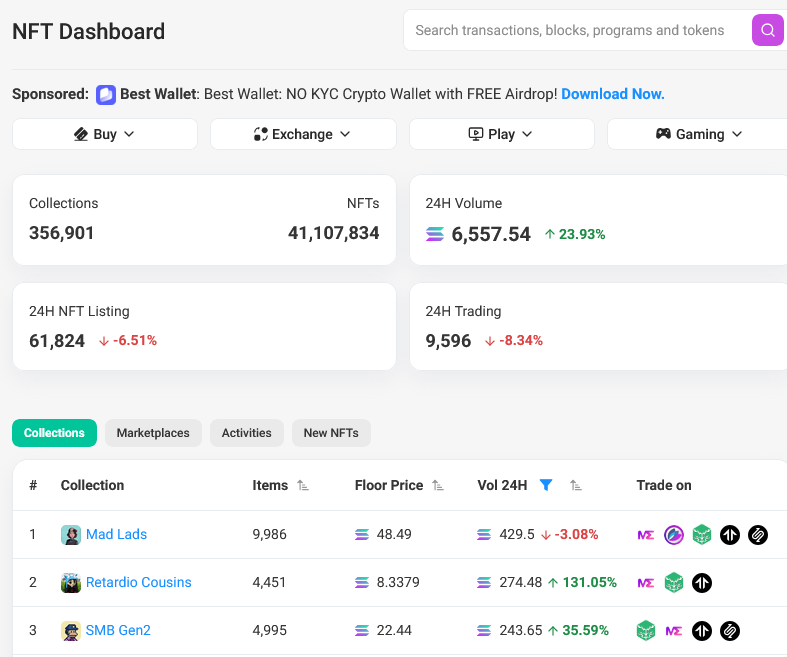Click black up-down arrows icon in Retardio Cousins row
Image resolution: width=787 pixels, height=657 pixels.
pyautogui.click(x=702, y=583)
